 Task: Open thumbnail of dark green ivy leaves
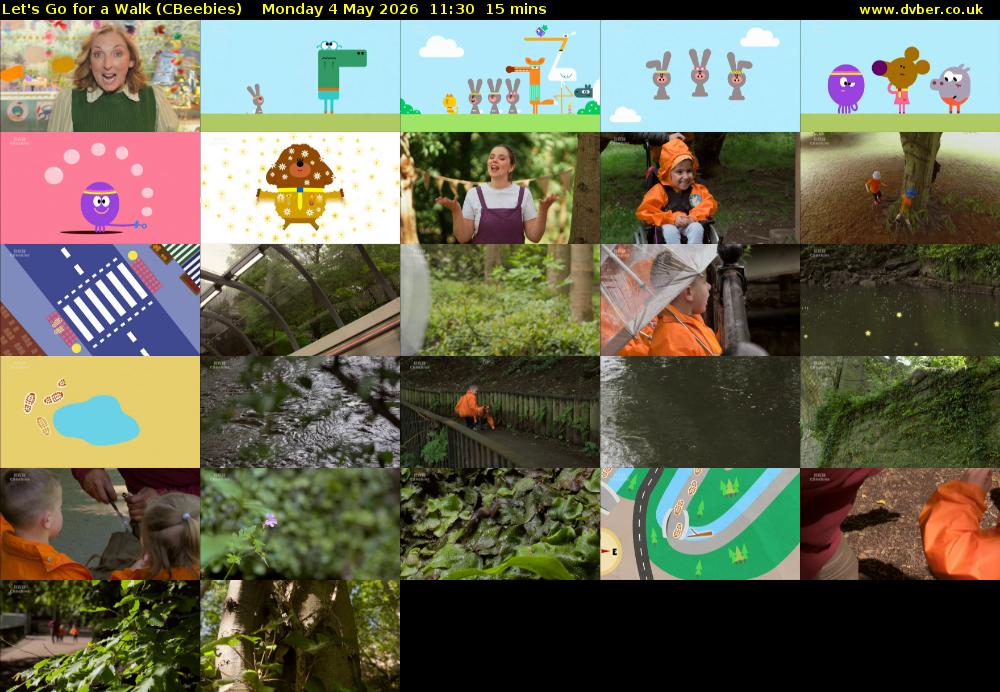click(500, 524)
